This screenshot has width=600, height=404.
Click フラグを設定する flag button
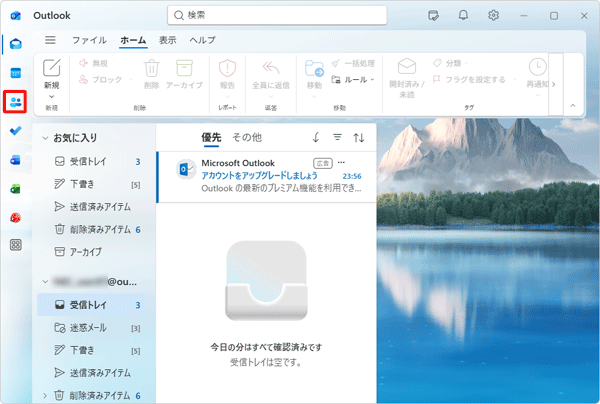tap(469, 80)
